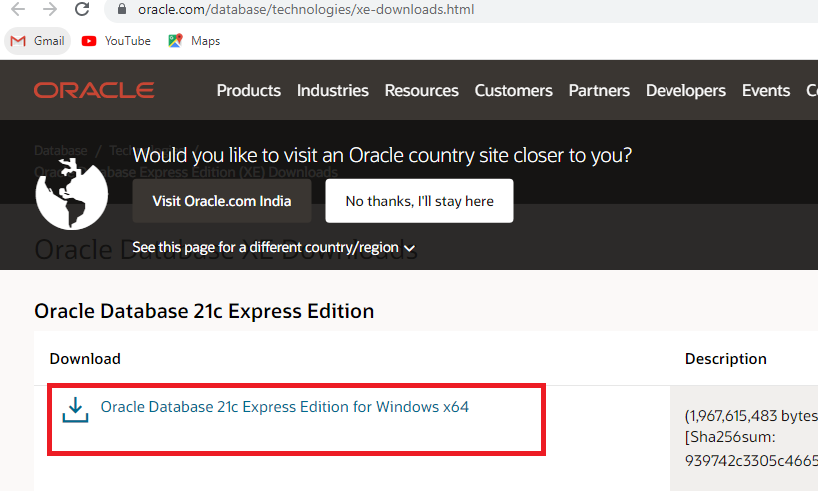Click the browser forward arrow
Viewport: 818px width, 491px height.
click(49, 10)
